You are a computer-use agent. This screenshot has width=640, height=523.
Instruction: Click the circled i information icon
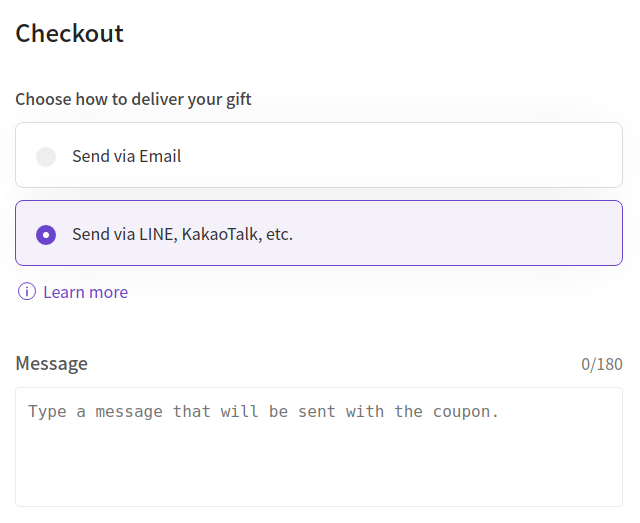point(27,292)
